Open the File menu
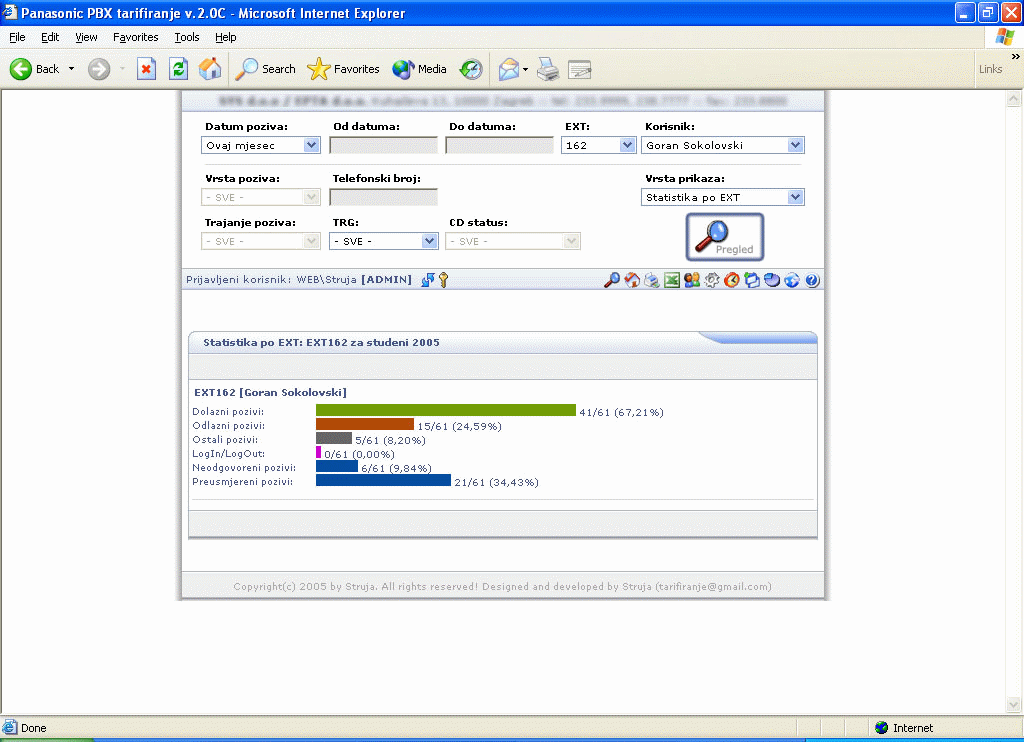Viewport: 1024px width, 742px height. coord(17,37)
